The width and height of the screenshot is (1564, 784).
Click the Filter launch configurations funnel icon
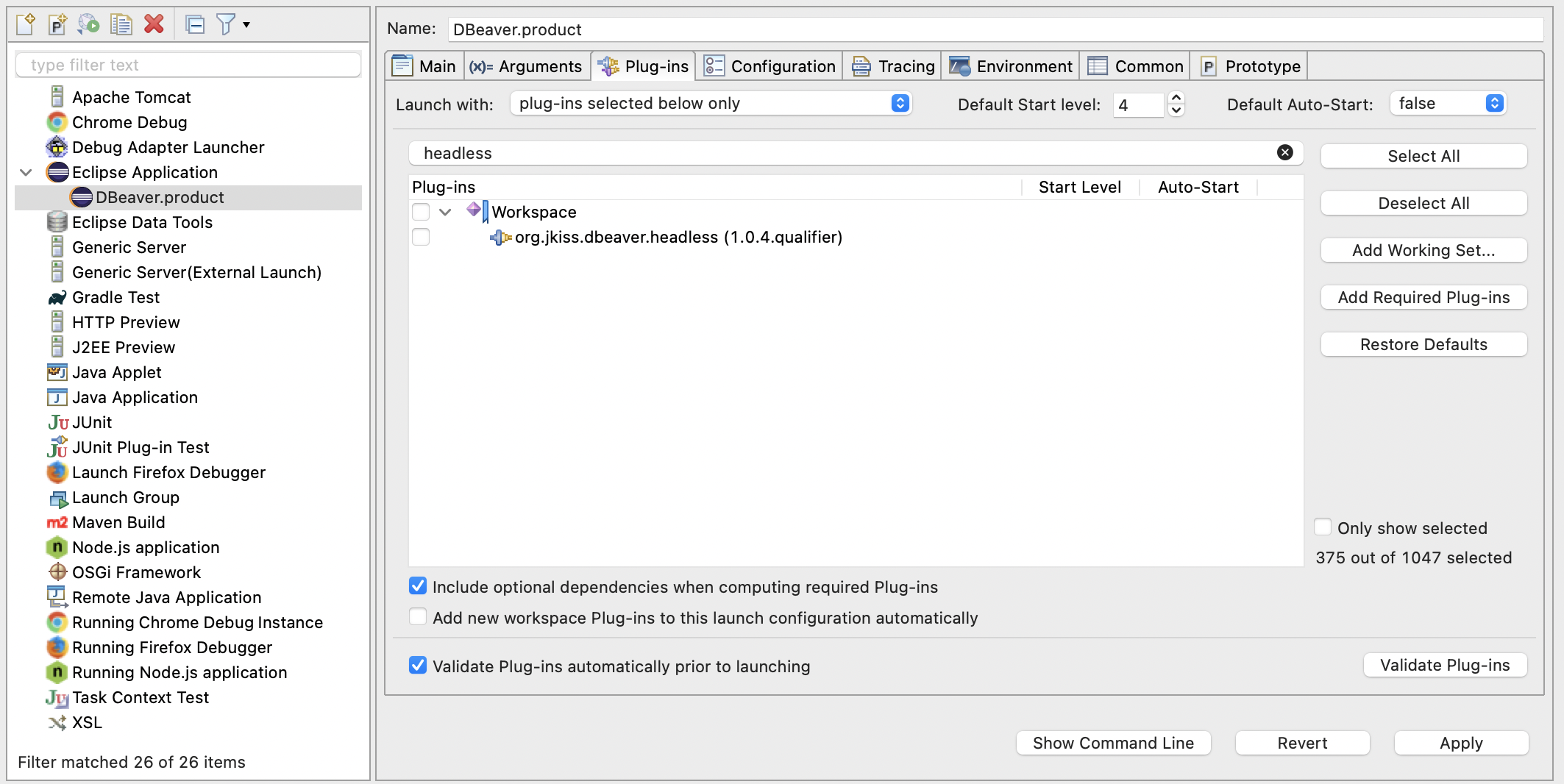[226, 25]
